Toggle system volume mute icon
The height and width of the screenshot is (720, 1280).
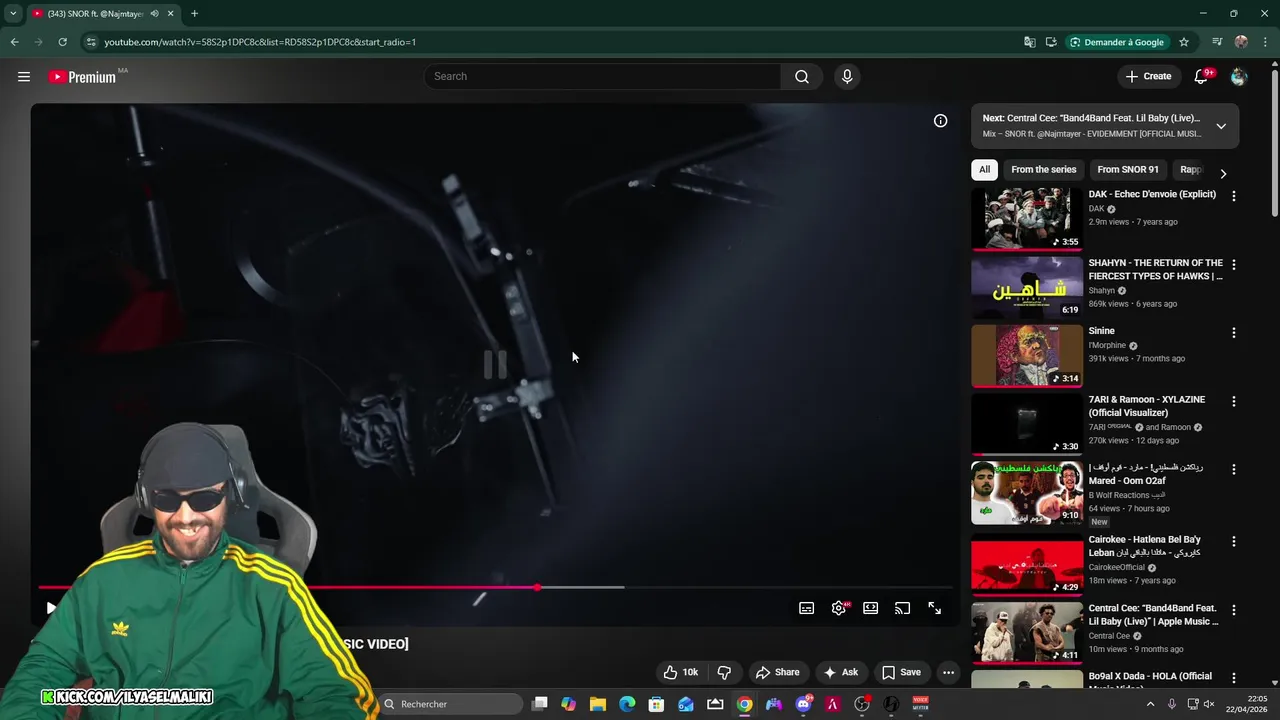(x=1208, y=704)
